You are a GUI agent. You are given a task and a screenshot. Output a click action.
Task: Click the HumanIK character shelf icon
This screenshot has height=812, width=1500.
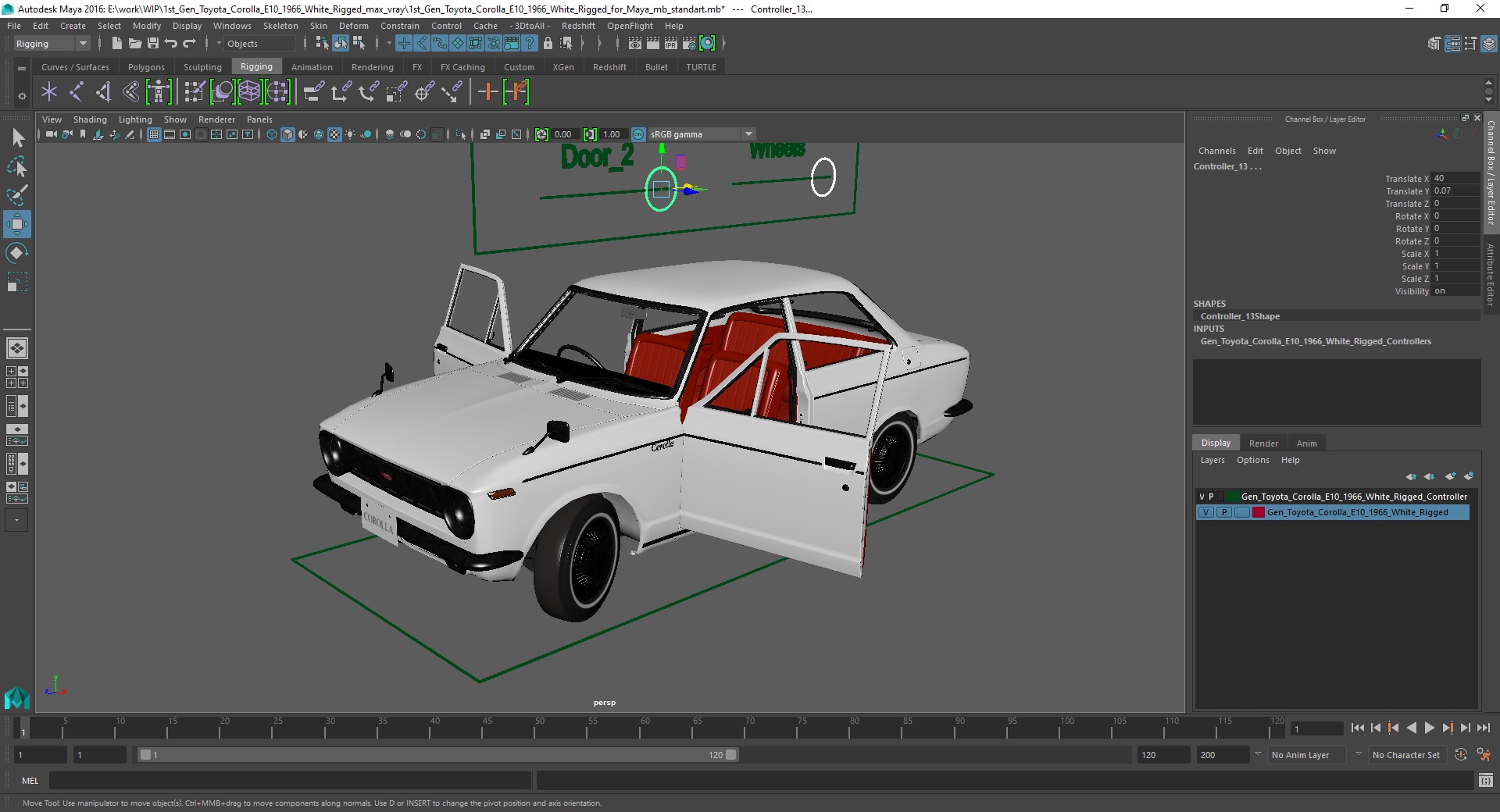[x=159, y=92]
